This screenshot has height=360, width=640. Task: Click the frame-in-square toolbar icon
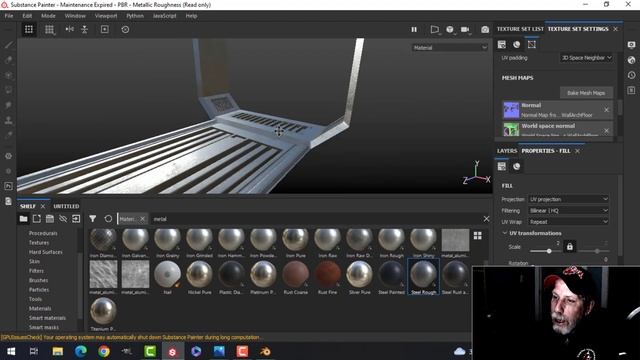pyautogui.click(x=104, y=29)
